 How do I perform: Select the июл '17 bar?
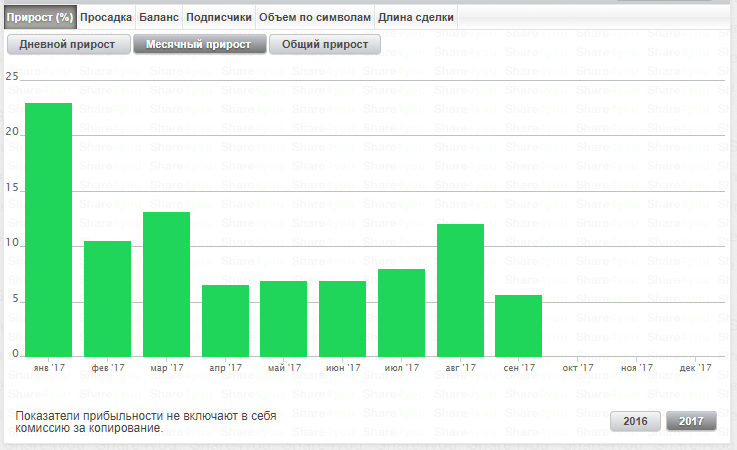coord(401,312)
